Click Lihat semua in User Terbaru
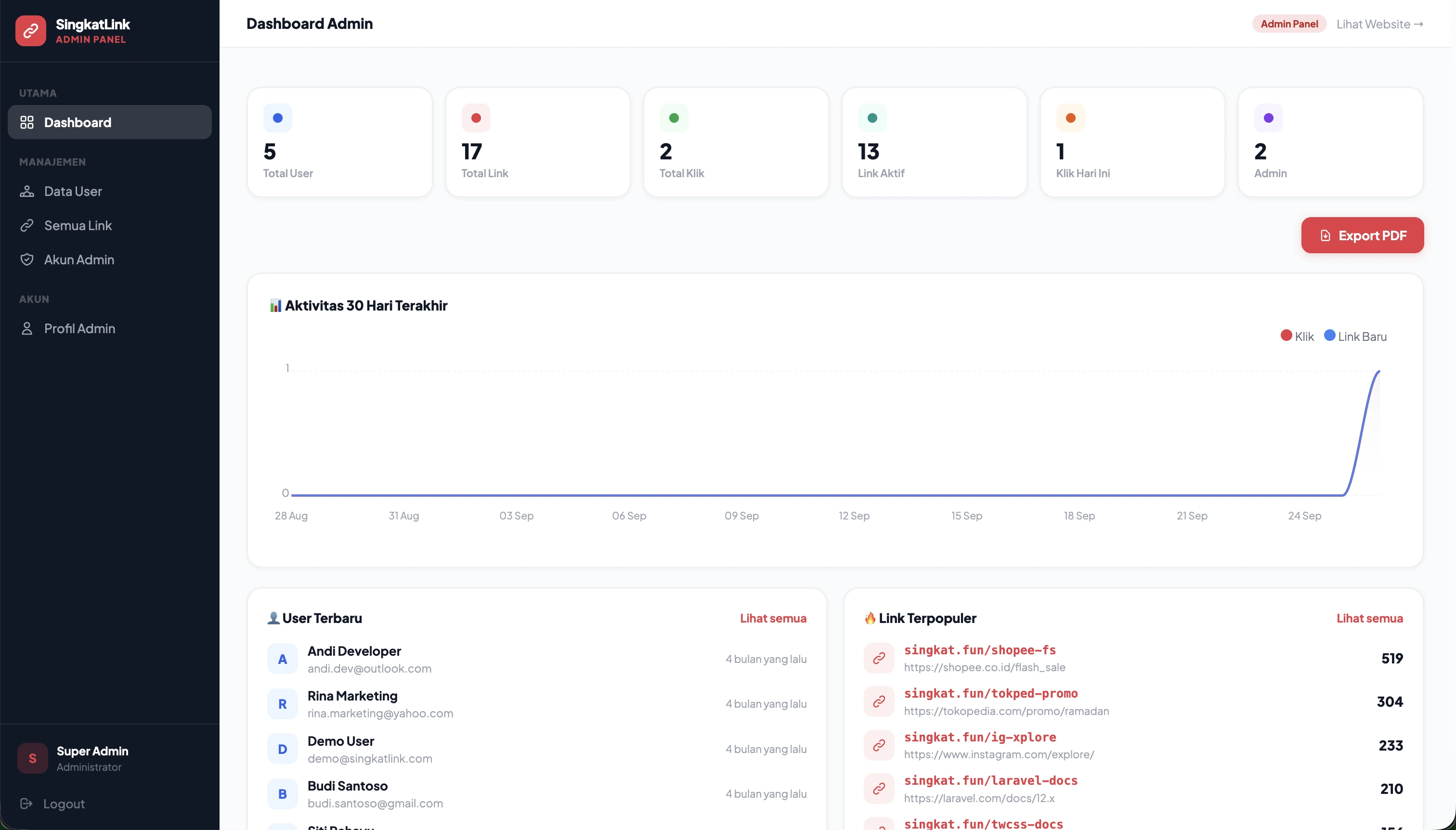This screenshot has height=830, width=1456. point(773,618)
